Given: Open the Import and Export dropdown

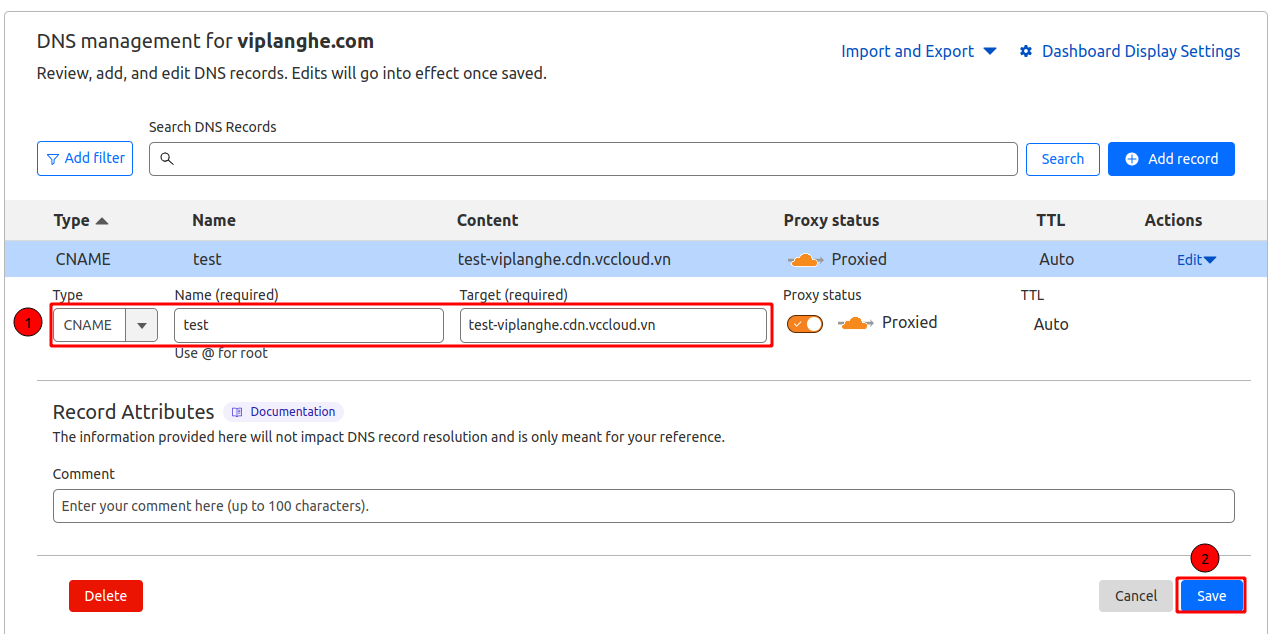Looking at the screenshot, I should coord(918,51).
